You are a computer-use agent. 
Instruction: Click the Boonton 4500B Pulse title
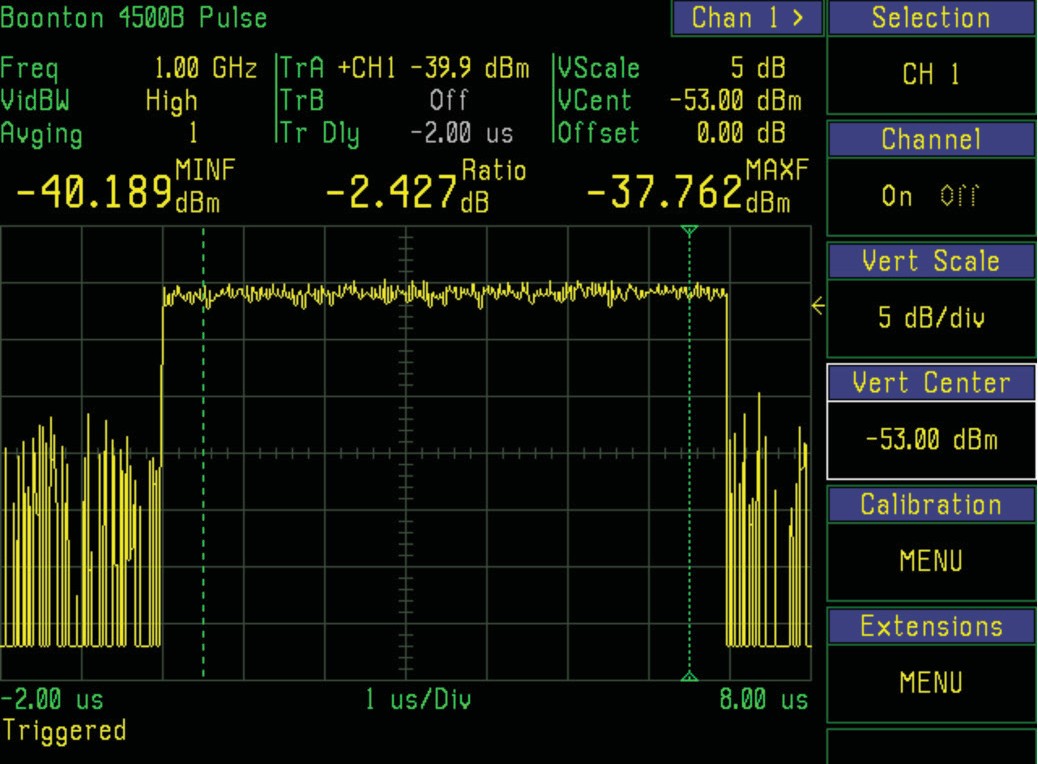(x=134, y=18)
